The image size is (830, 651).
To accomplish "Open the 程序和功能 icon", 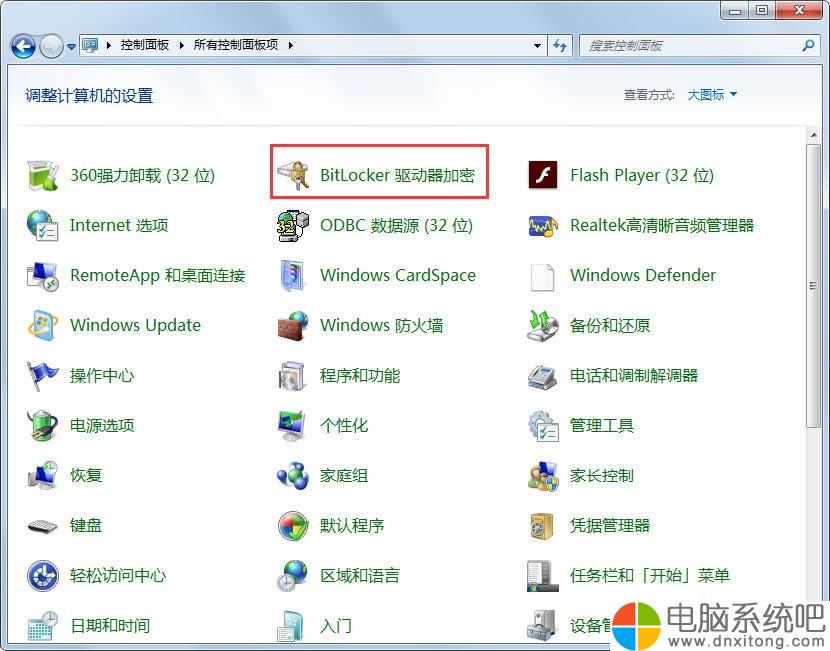I will point(293,375).
